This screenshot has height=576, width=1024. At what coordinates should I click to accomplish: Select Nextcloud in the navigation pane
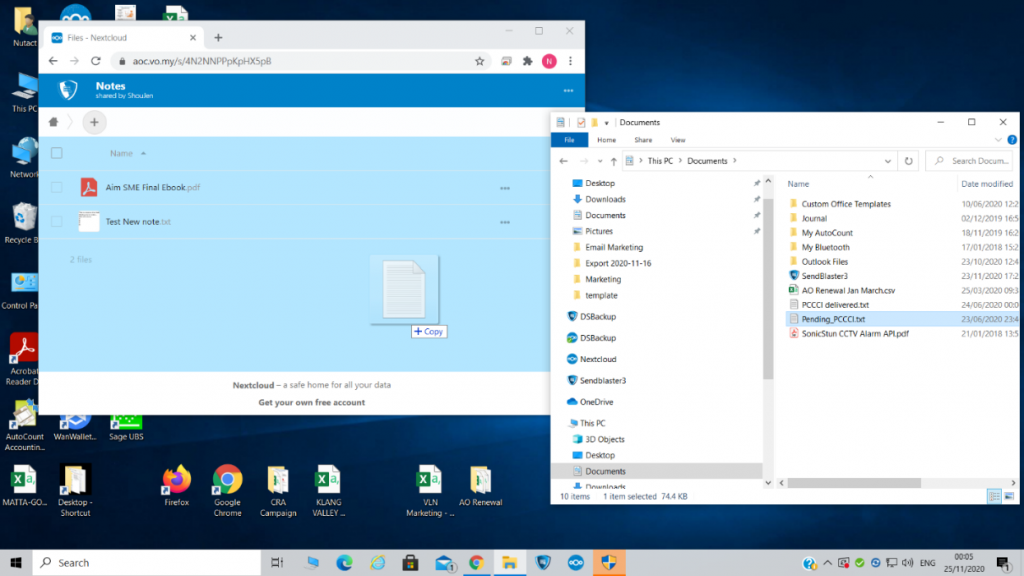pyautogui.click(x=598, y=359)
